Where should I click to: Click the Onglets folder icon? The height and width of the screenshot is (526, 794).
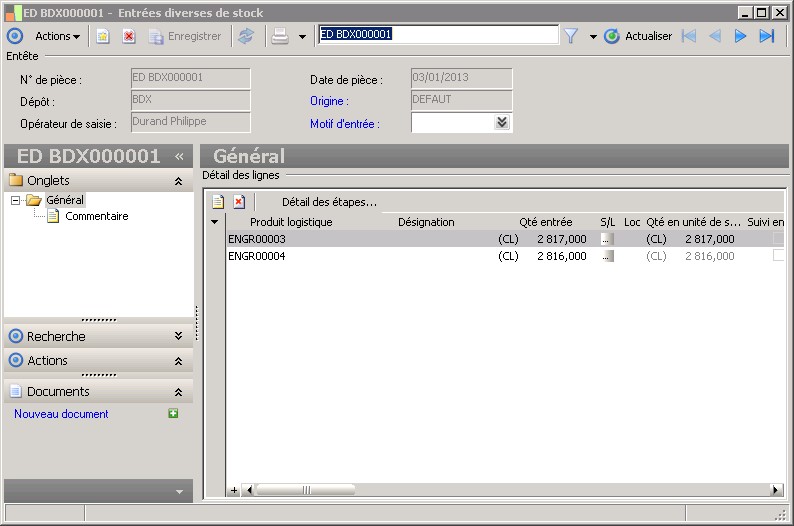click(x=16, y=180)
